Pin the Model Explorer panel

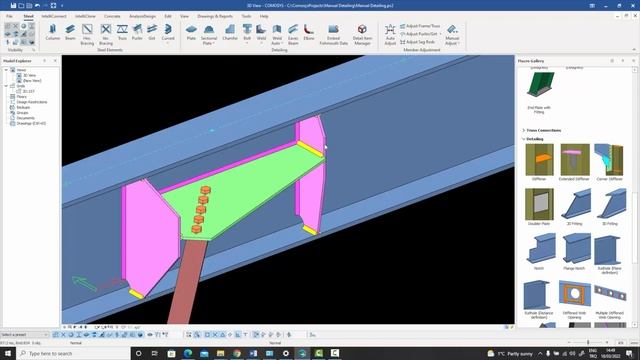pyautogui.click(x=44, y=61)
